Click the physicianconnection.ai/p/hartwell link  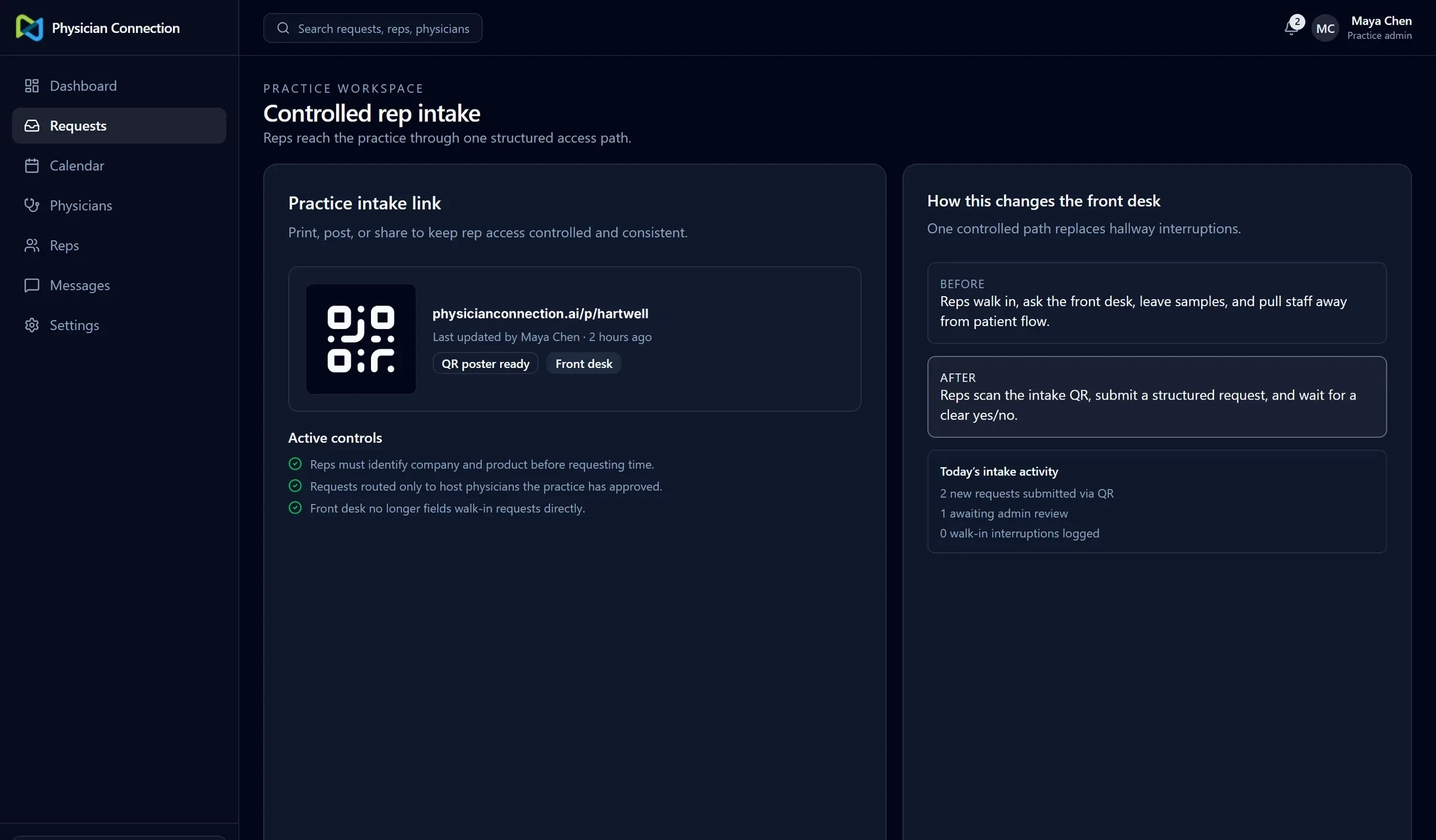(x=540, y=314)
